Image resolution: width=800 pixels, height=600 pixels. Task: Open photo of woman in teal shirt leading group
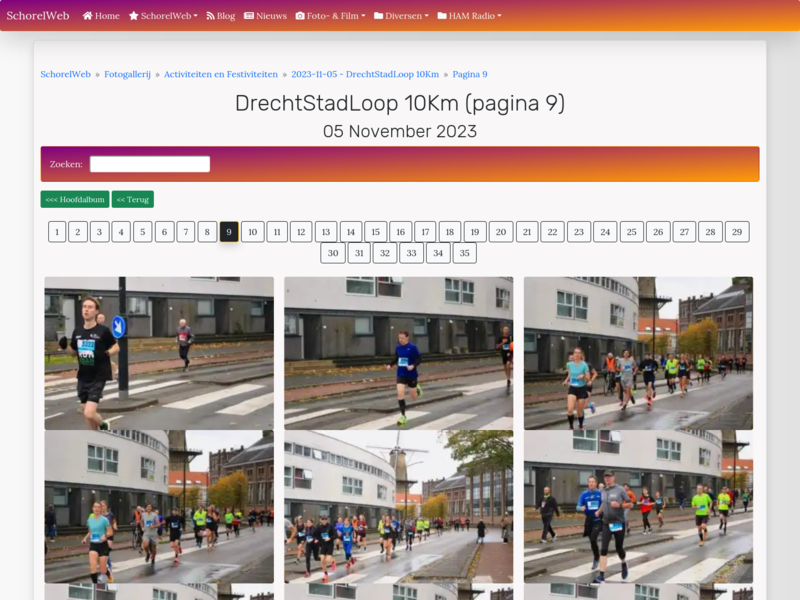[638, 353]
